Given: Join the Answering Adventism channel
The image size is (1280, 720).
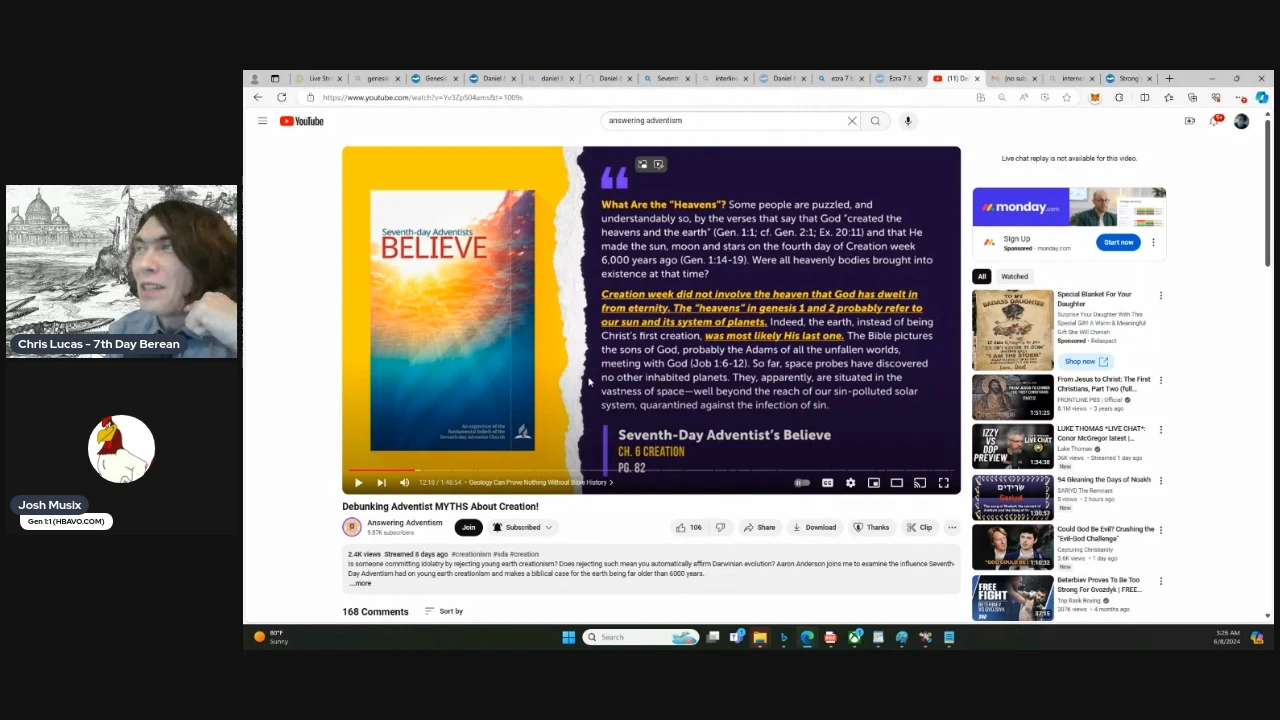Looking at the screenshot, I should coord(468,527).
